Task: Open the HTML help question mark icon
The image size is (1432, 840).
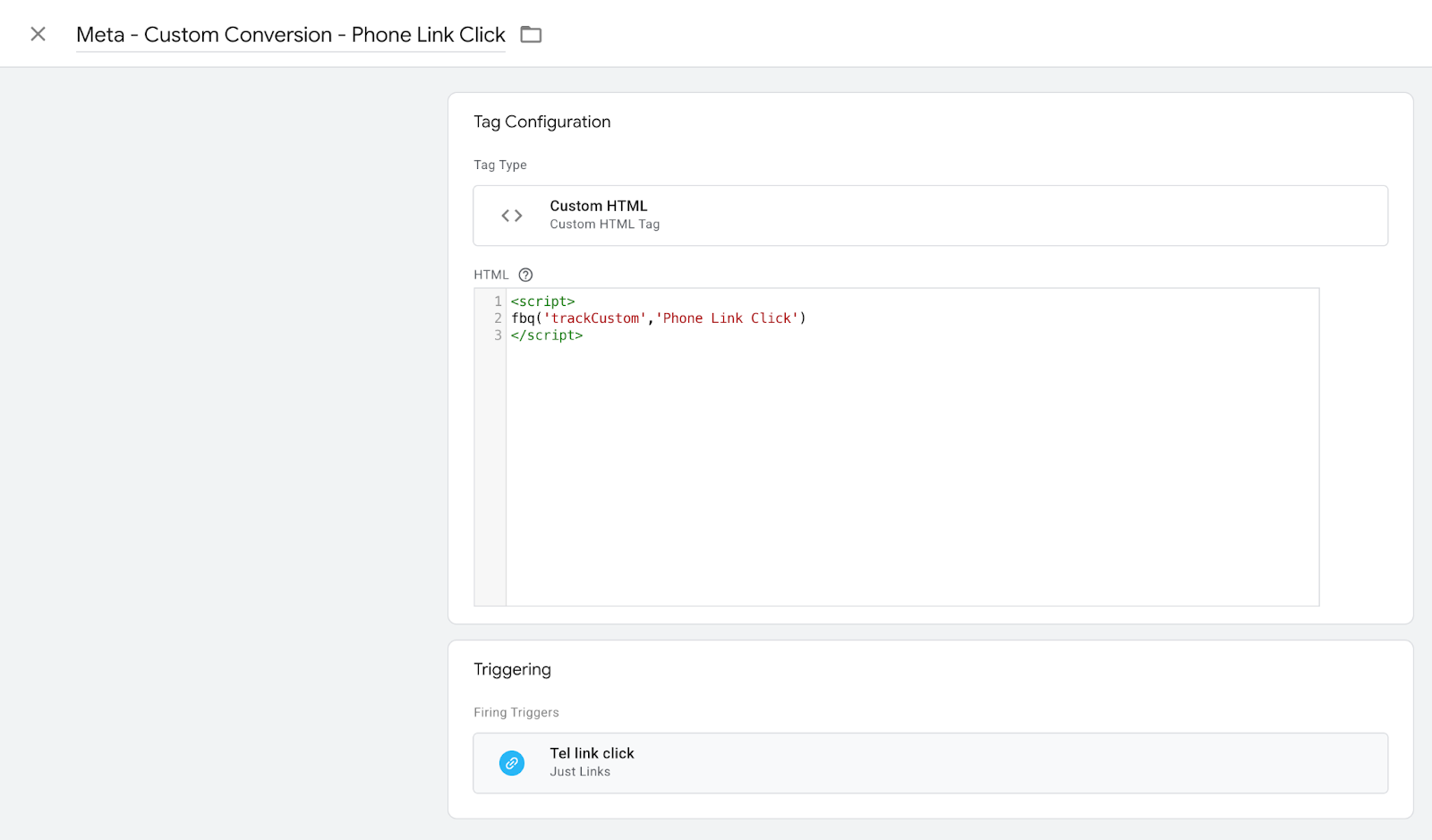Action: [525, 275]
